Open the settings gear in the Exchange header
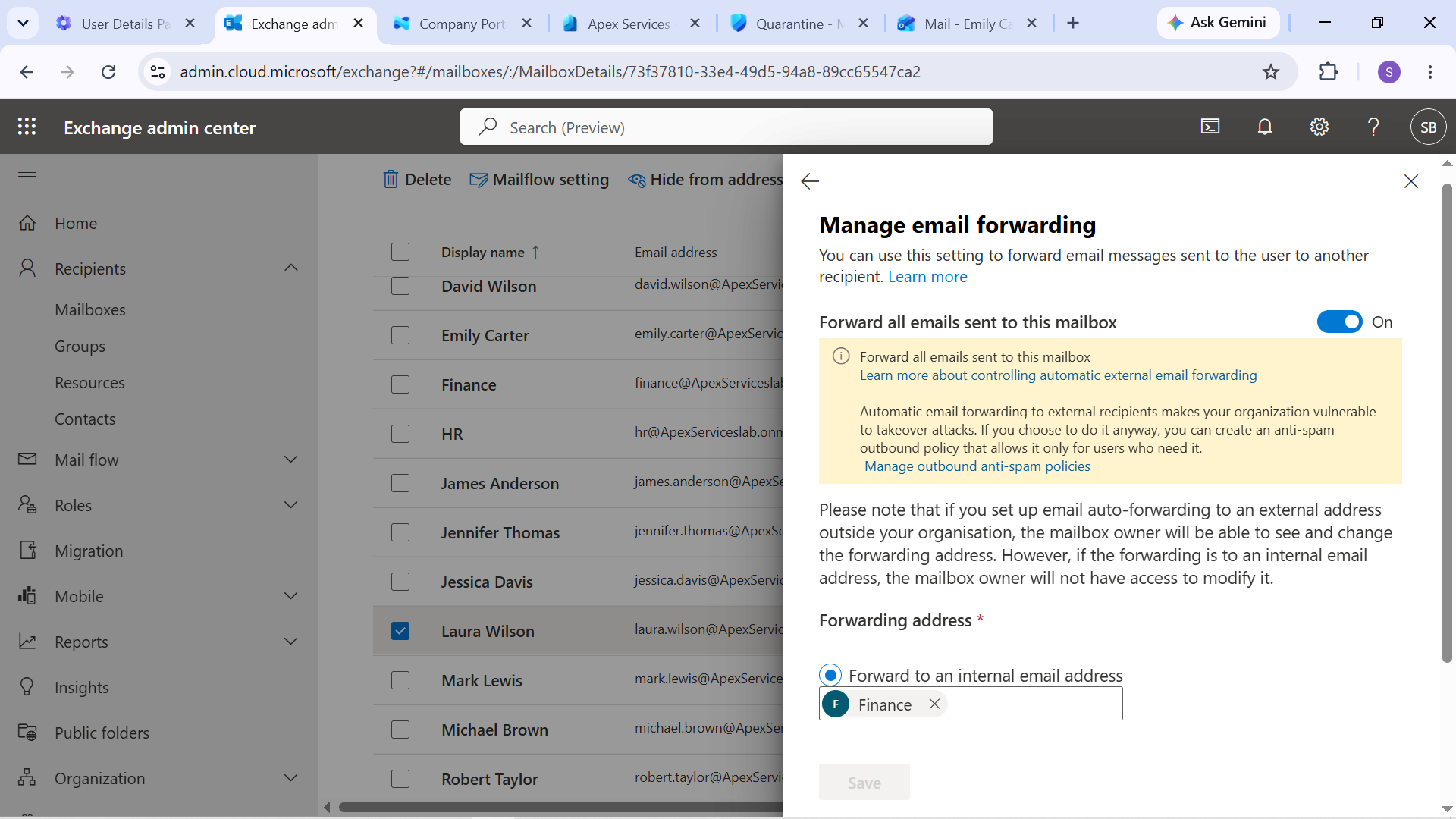 pos(1319,127)
